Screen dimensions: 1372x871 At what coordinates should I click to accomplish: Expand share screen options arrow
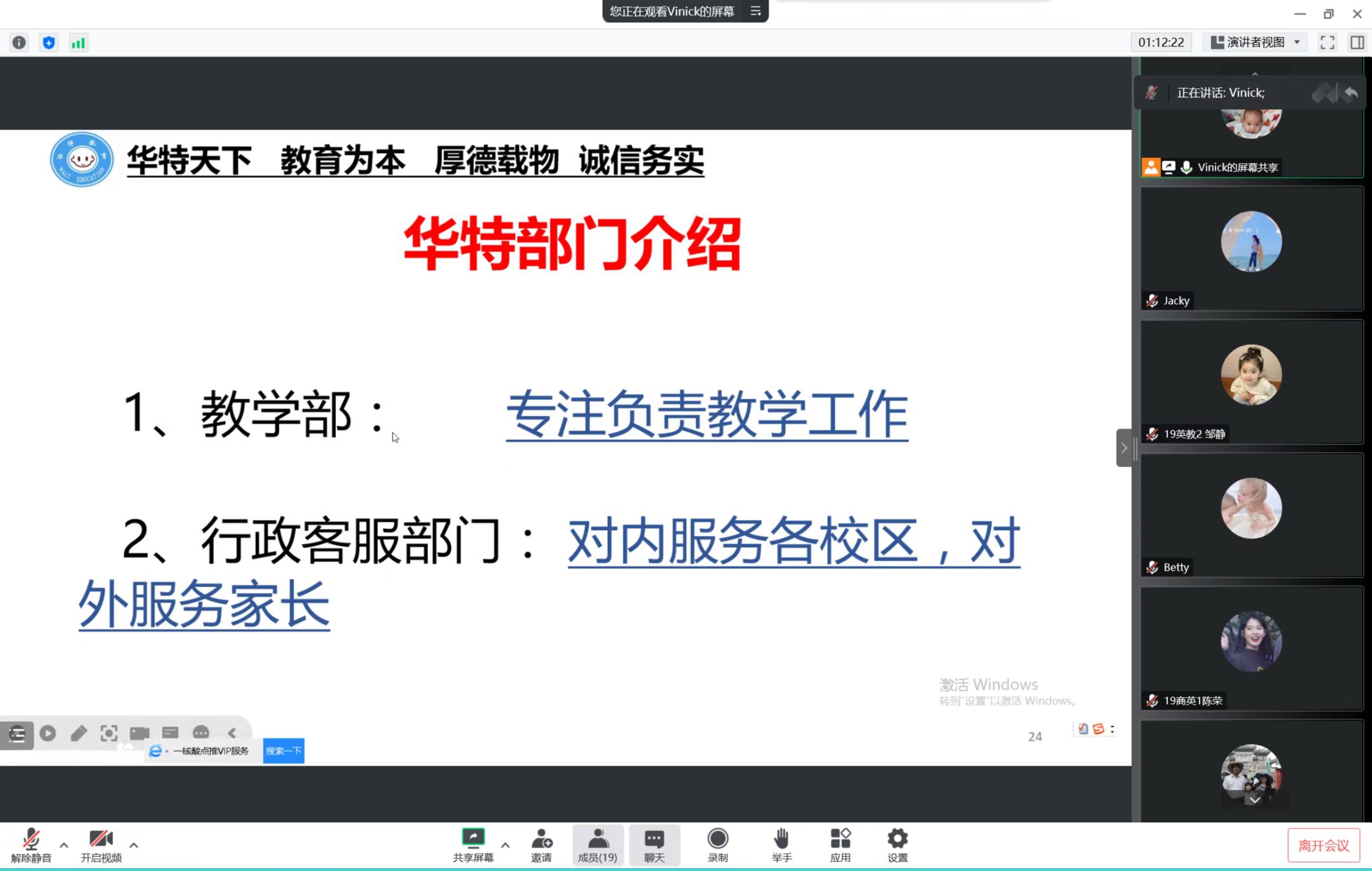pyautogui.click(x=506, y=845)
